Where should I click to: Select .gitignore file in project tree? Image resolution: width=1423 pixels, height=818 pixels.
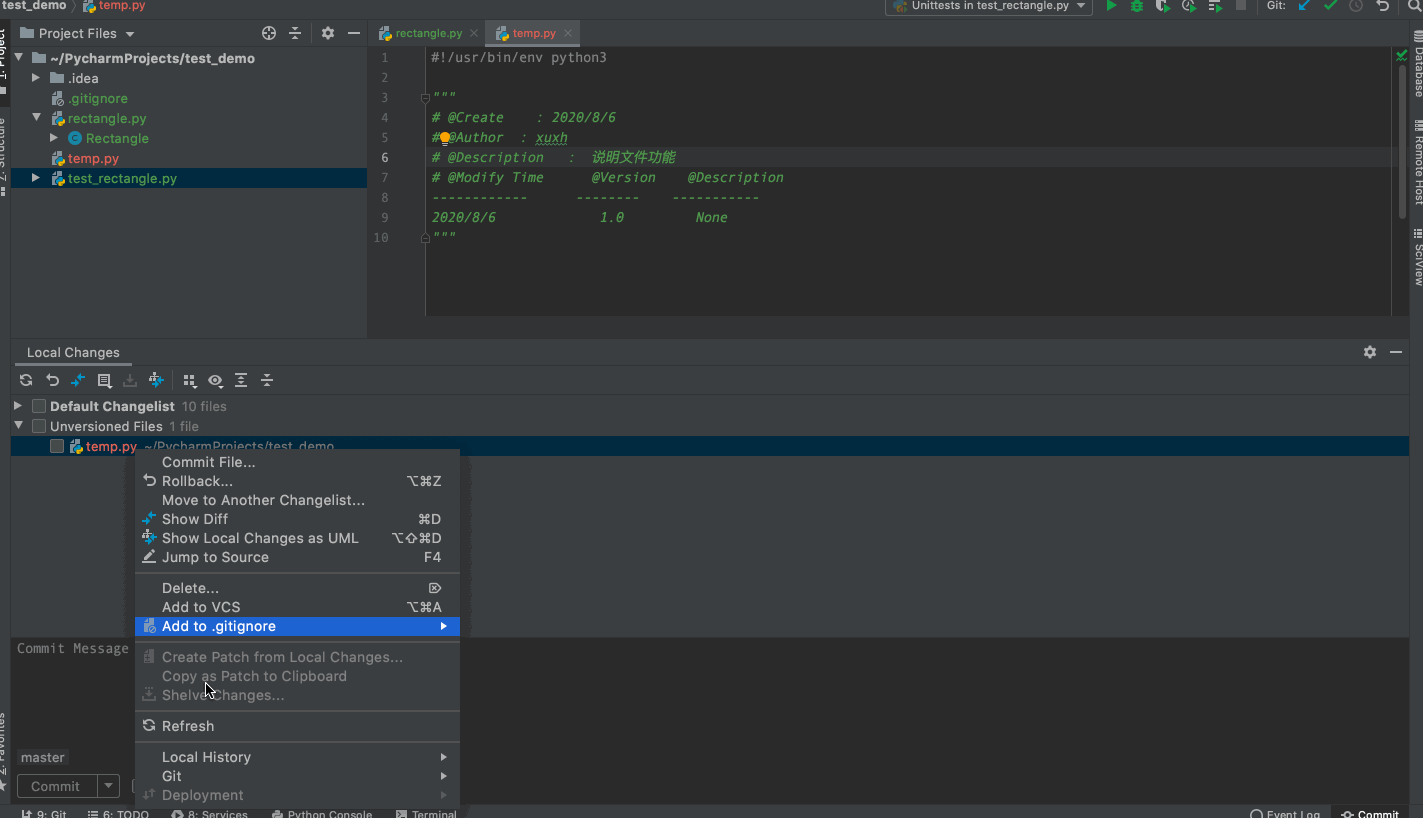coord(97,98)
